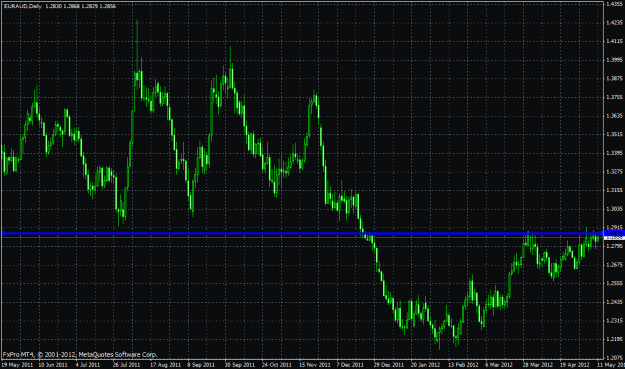The height and width of the screenshot is (369, 625).
Task: Click the 1.3875 price level label
Action: (x=614, y=79)
